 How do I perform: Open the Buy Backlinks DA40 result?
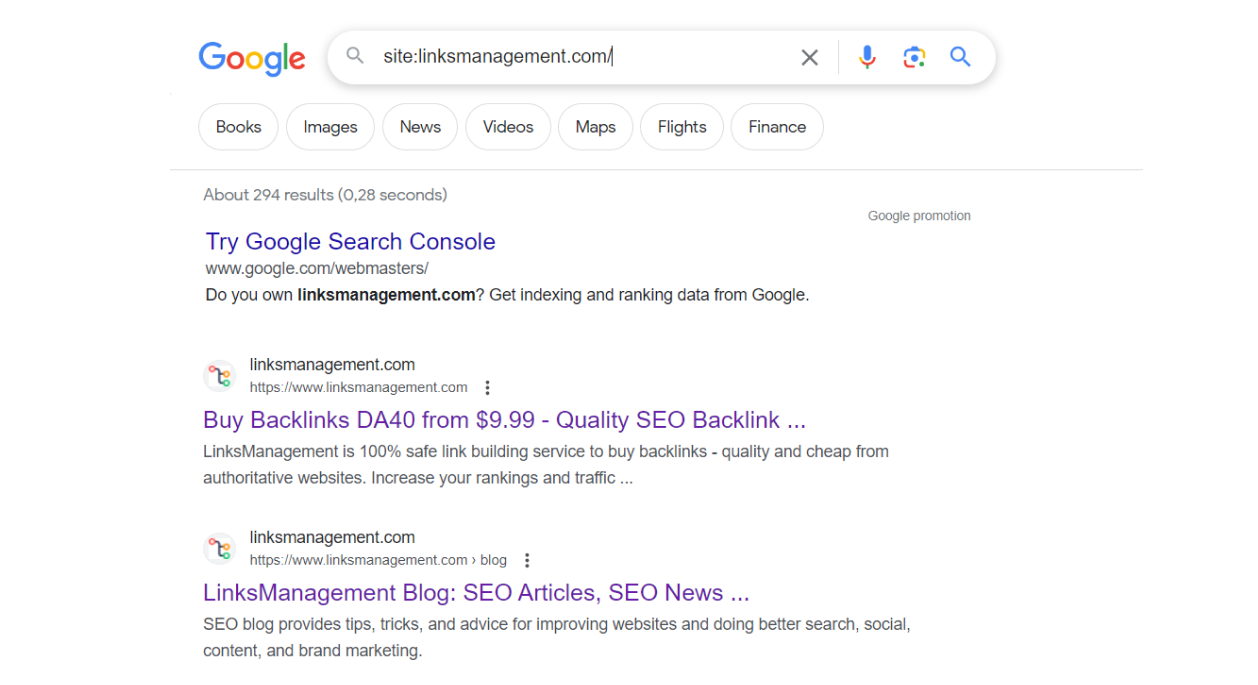click(504, 420)
